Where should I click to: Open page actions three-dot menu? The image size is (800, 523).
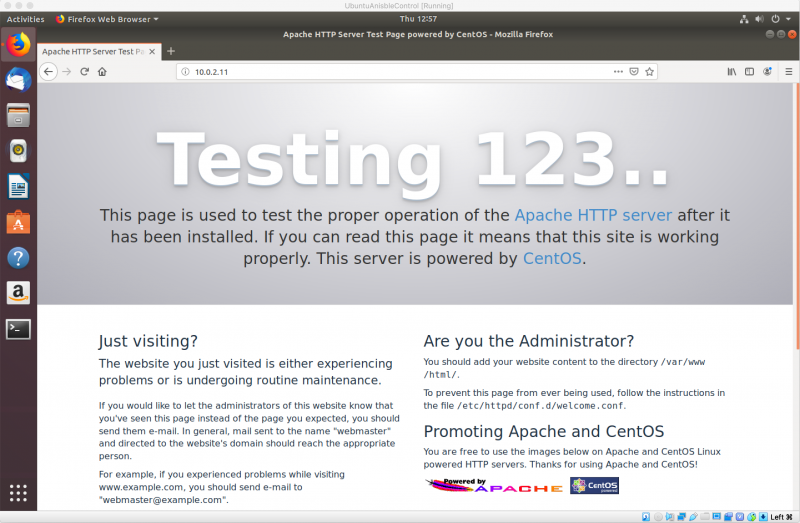point(618,72)
